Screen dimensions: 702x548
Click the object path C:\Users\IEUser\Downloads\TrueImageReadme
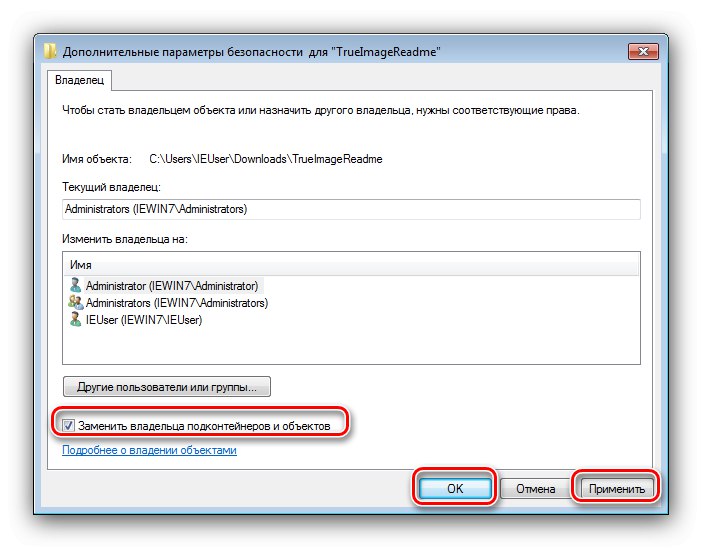[266, 159]
